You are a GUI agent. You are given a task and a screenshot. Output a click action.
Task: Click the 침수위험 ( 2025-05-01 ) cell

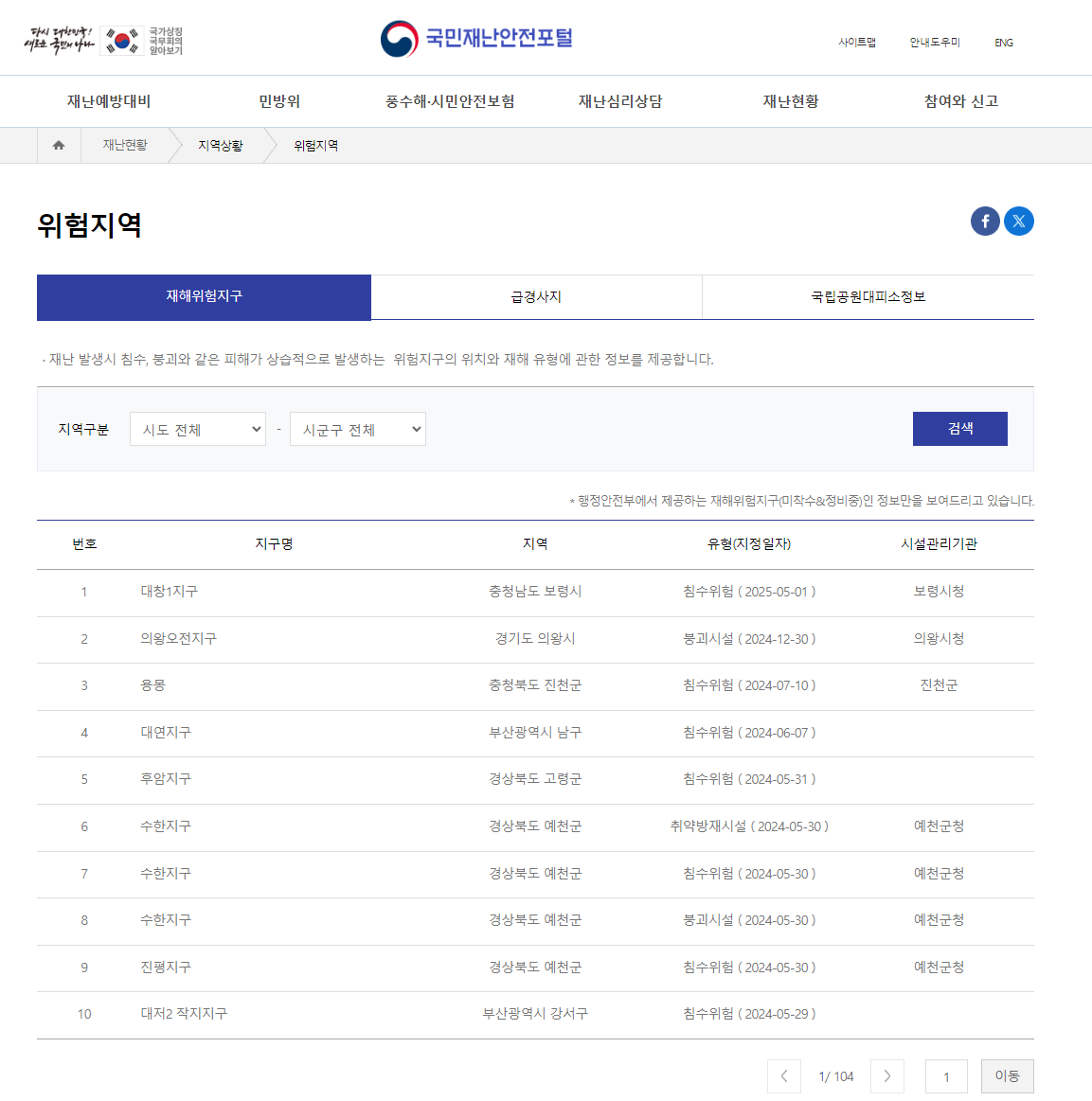click(x=749, y=592)
